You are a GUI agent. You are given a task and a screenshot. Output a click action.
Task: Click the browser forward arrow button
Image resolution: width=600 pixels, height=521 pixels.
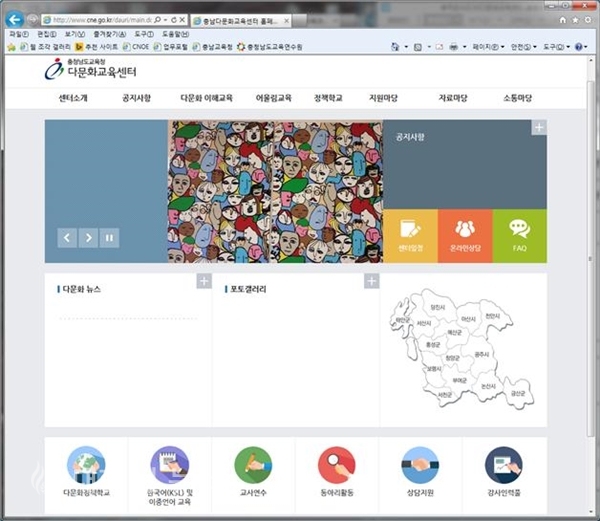coord(32,19)
